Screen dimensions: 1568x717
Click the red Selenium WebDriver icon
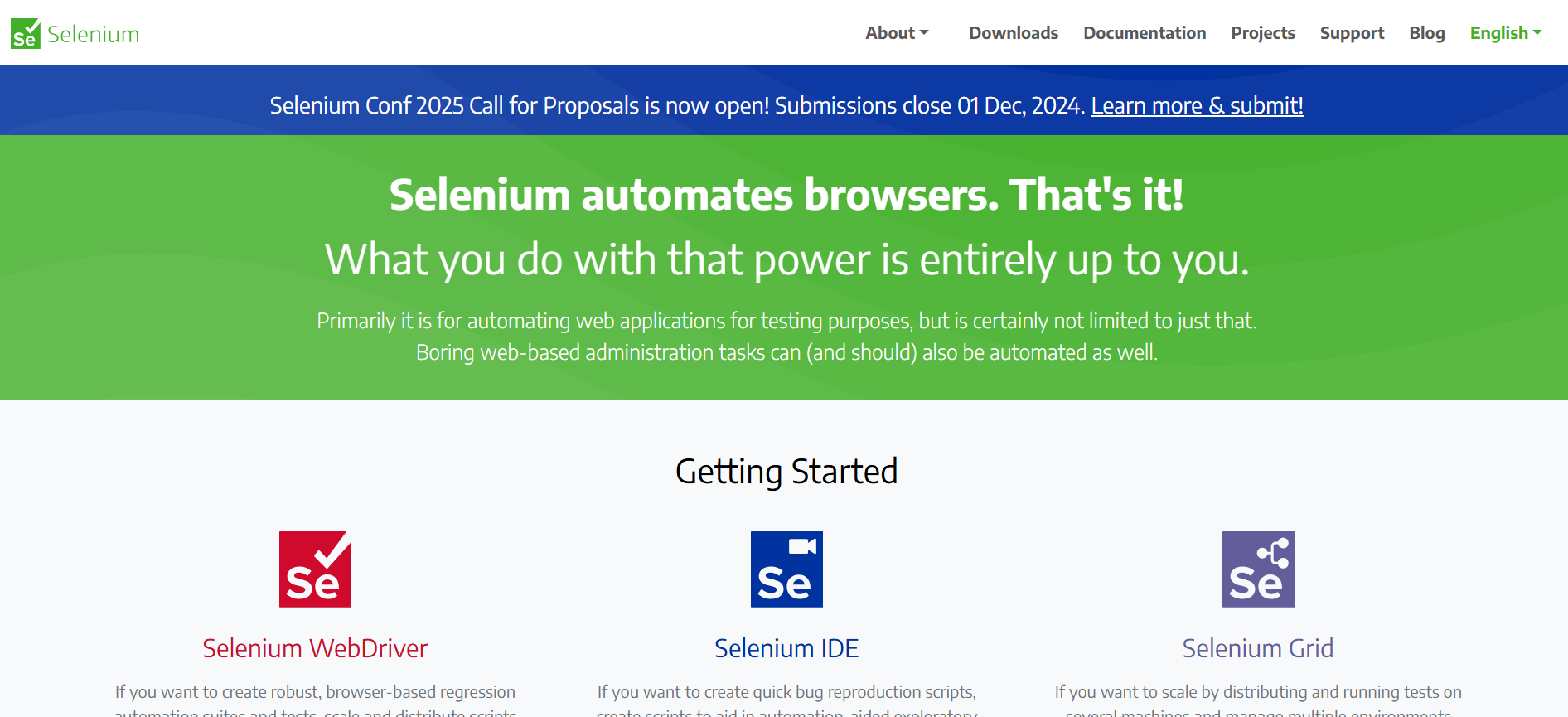[315, 569]
